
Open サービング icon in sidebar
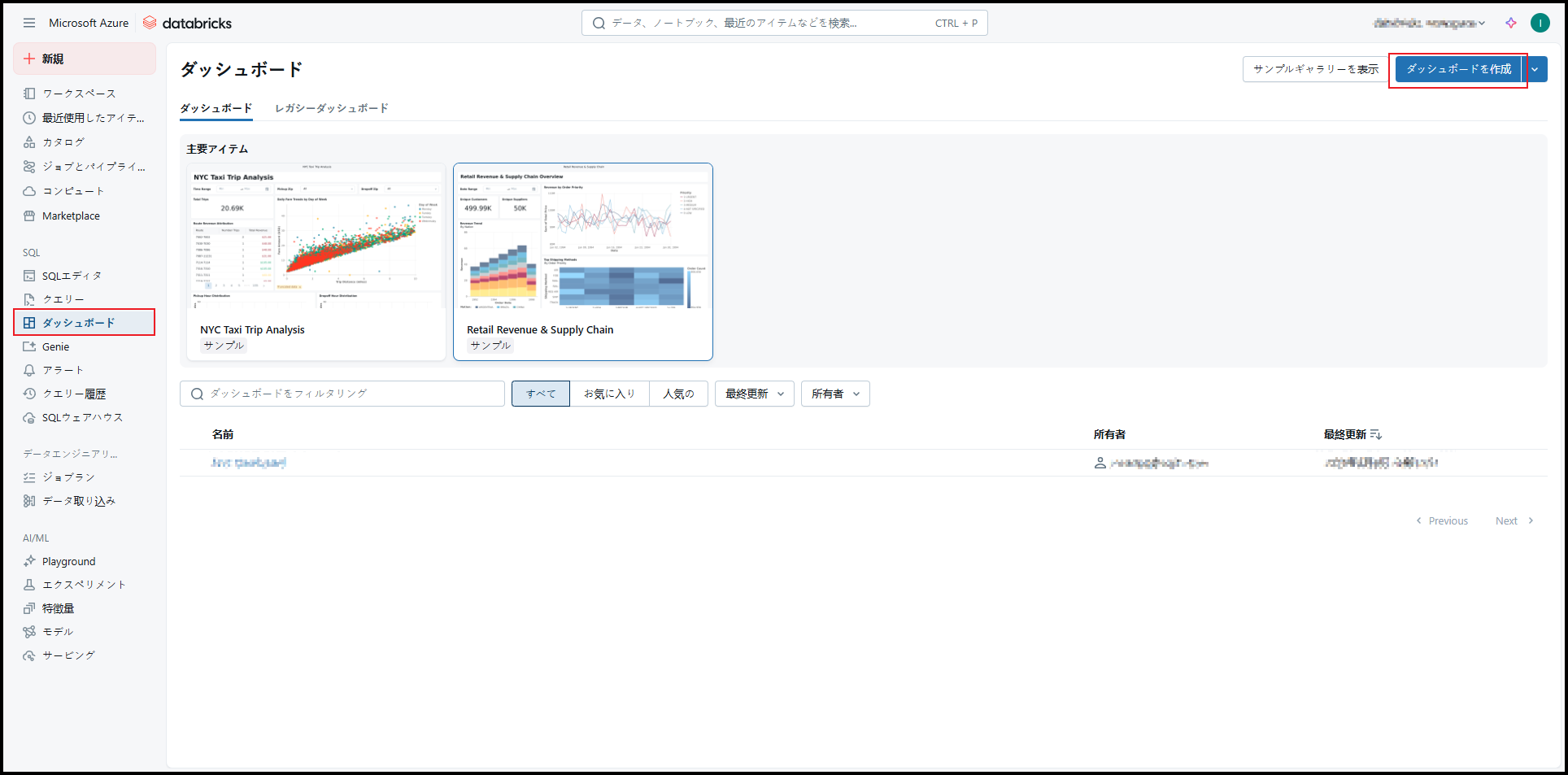29,655
